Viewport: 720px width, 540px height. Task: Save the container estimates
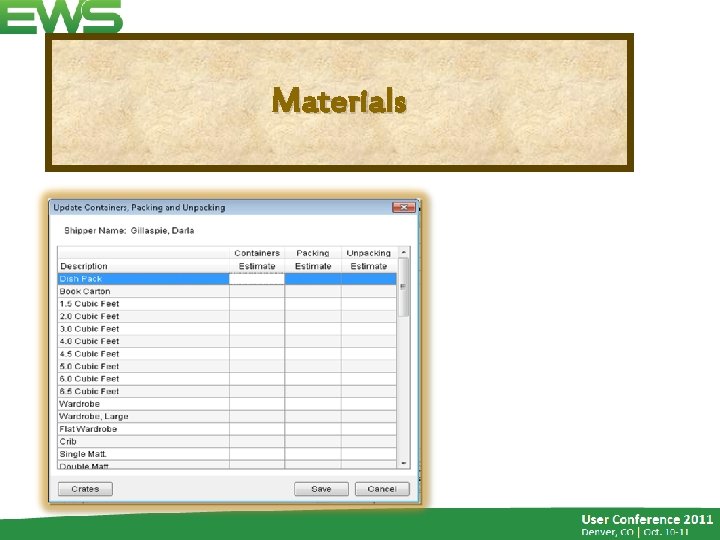(321, 489)
